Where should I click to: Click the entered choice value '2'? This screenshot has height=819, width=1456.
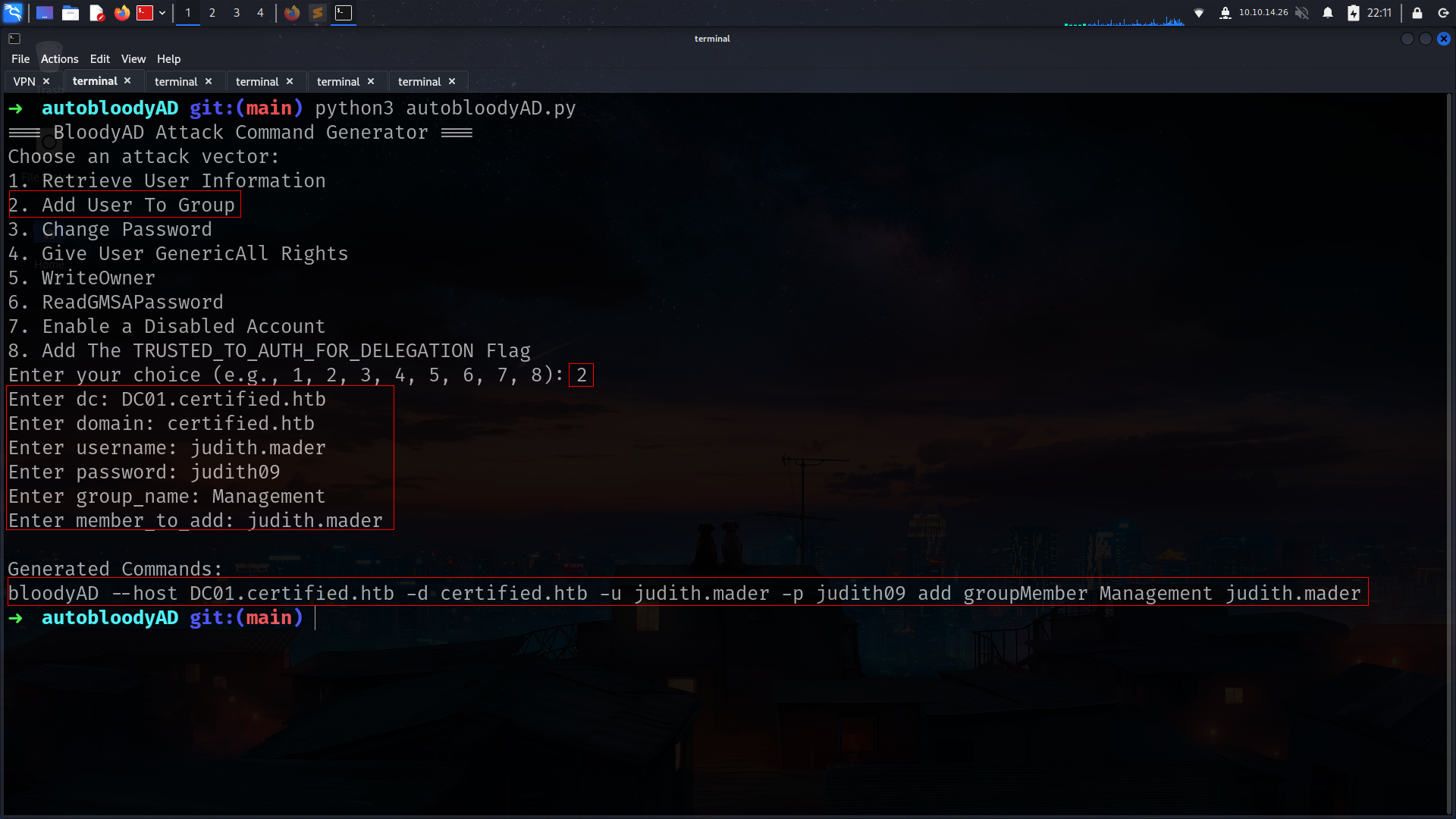[x=582, y=375]
